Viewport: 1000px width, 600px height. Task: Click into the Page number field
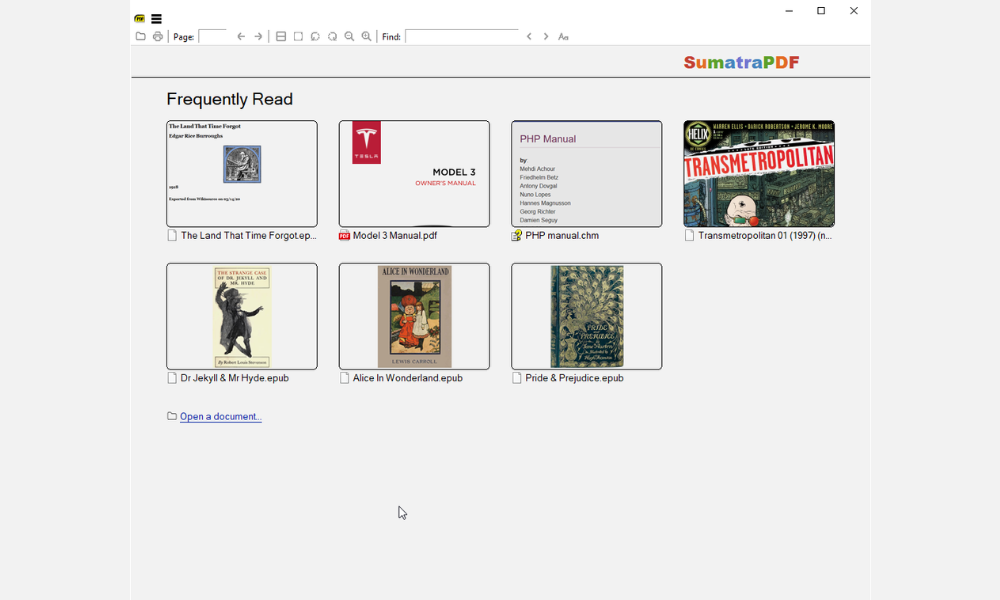(x=212, y=36)
